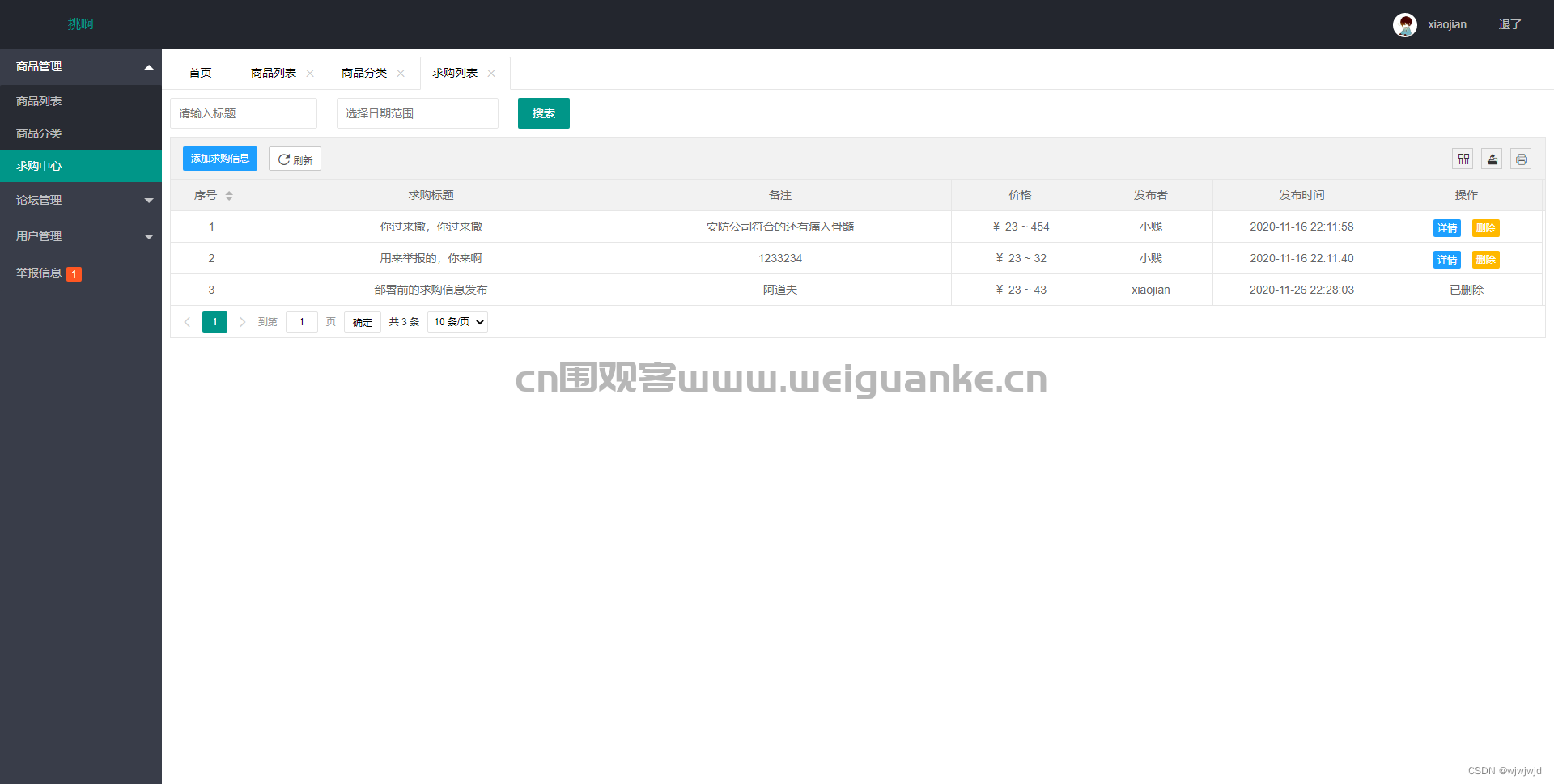Click the 操作 column header
The width and height of the screenshot is (1554, 784).
click(1467, 195)
